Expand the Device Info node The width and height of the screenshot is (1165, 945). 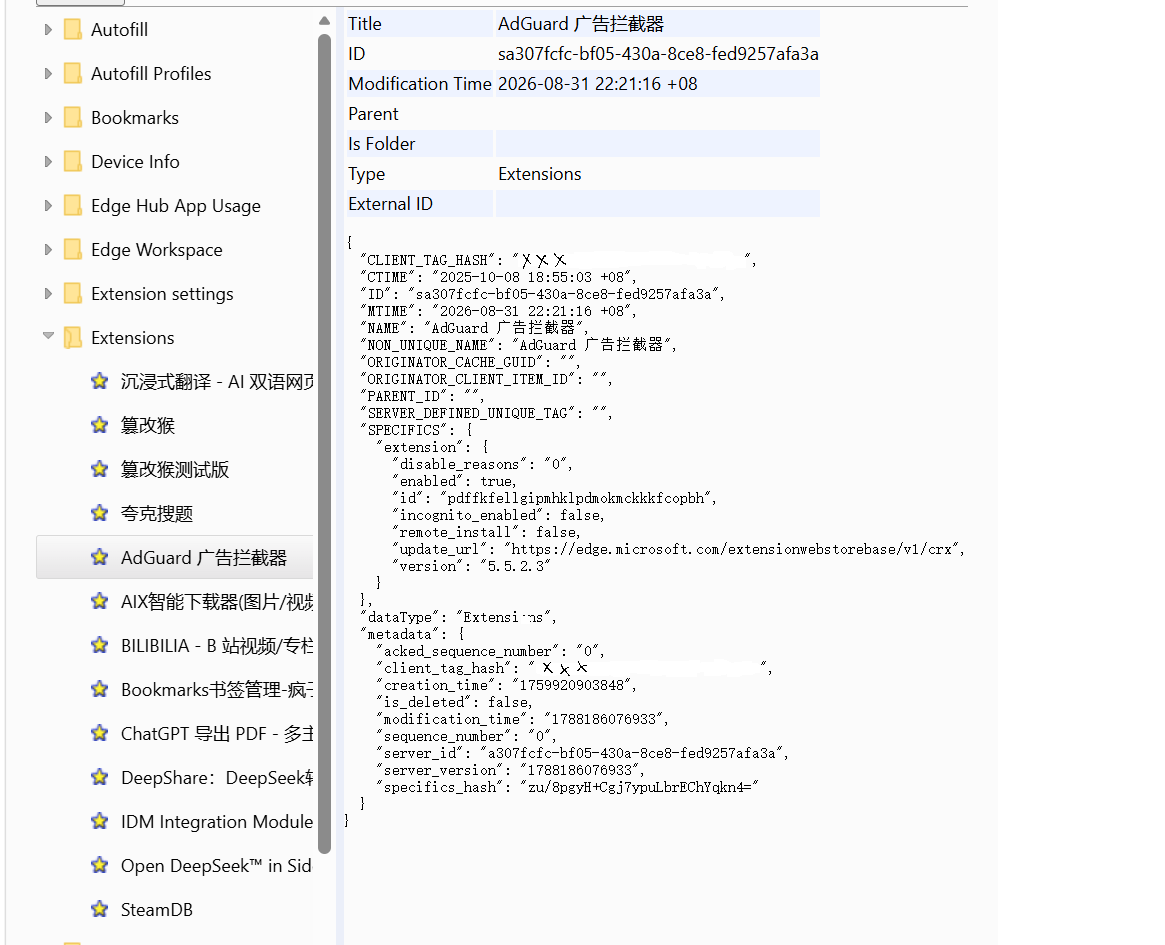(48, 161)
